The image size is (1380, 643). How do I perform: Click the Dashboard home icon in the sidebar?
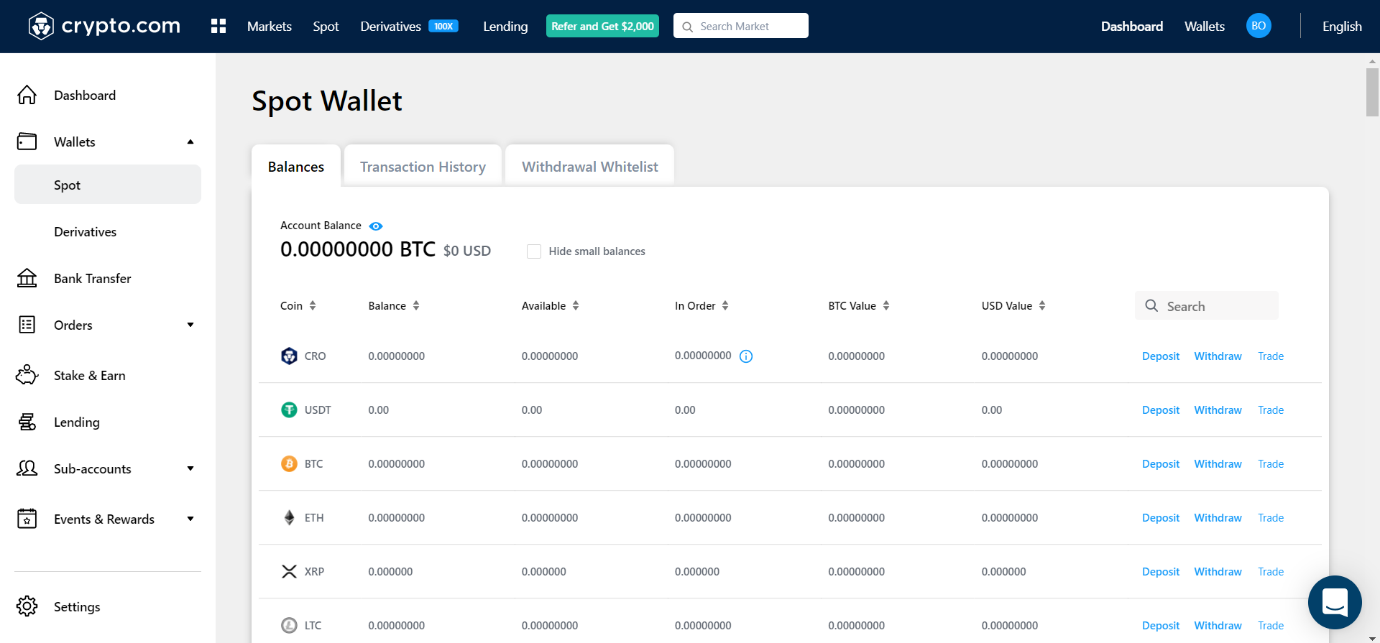coord(27,95)
